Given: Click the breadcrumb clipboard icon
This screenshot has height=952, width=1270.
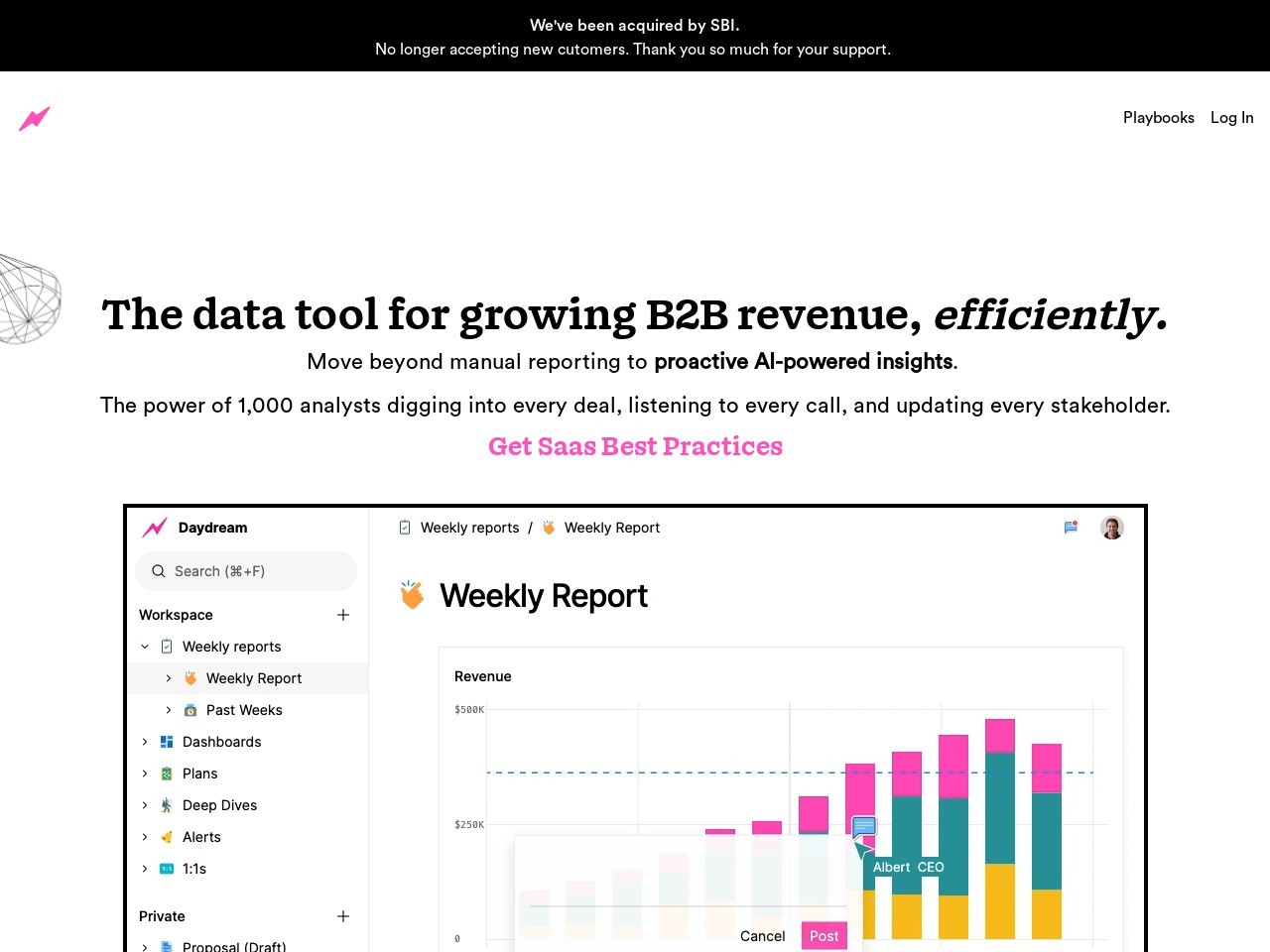Looking at the screenshot, I should [x=405, y=528].
